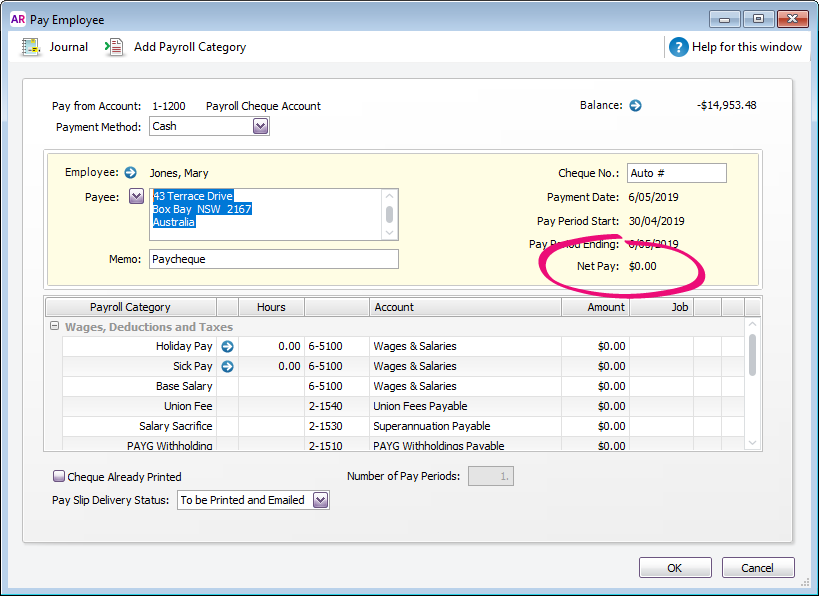Expand Pay Slip Delivery Status dropdown
The height and width of the screenshot is (596, 819).
pyautogui.click(x=320, y=500)
